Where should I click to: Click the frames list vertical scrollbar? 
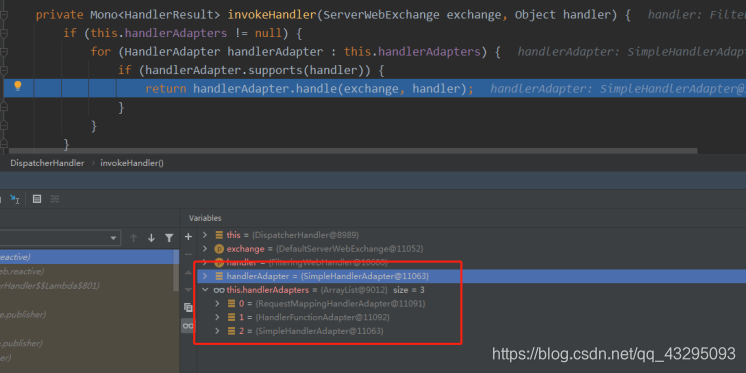(177, 270)
